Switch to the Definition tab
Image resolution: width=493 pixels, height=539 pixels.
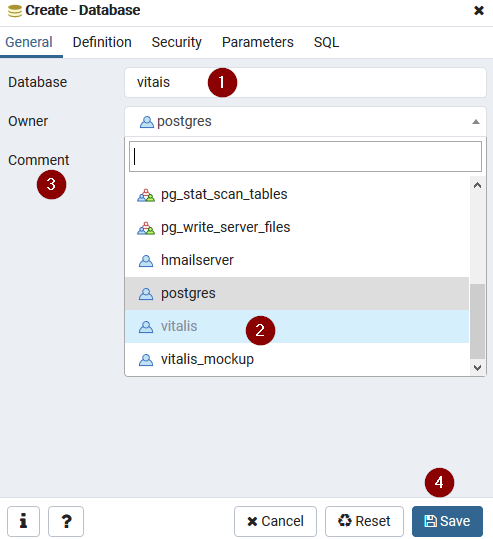pyautogui.click(x=102, y=42)
